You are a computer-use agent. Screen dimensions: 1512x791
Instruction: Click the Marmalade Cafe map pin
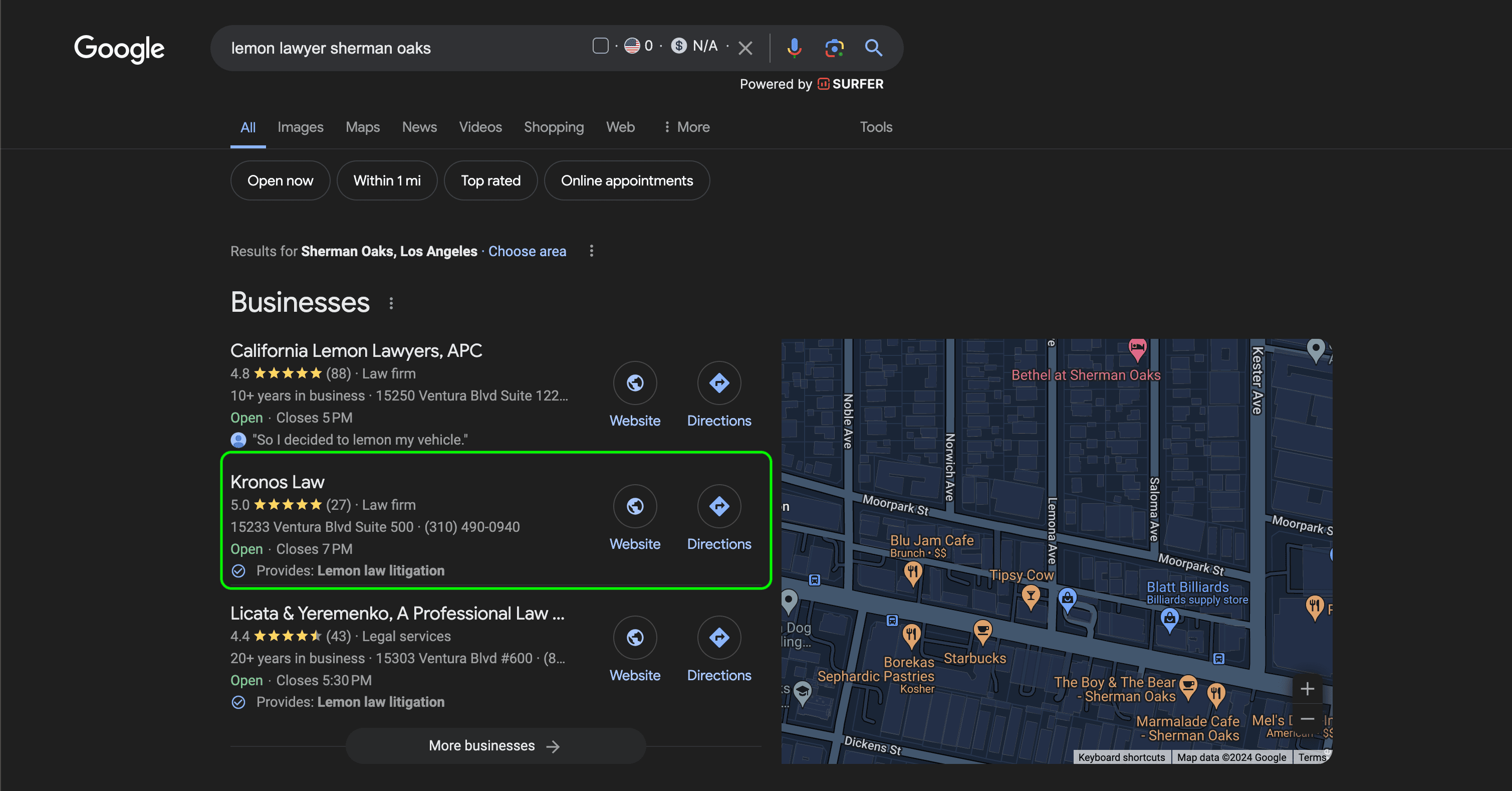click(x=1215, y=695)
